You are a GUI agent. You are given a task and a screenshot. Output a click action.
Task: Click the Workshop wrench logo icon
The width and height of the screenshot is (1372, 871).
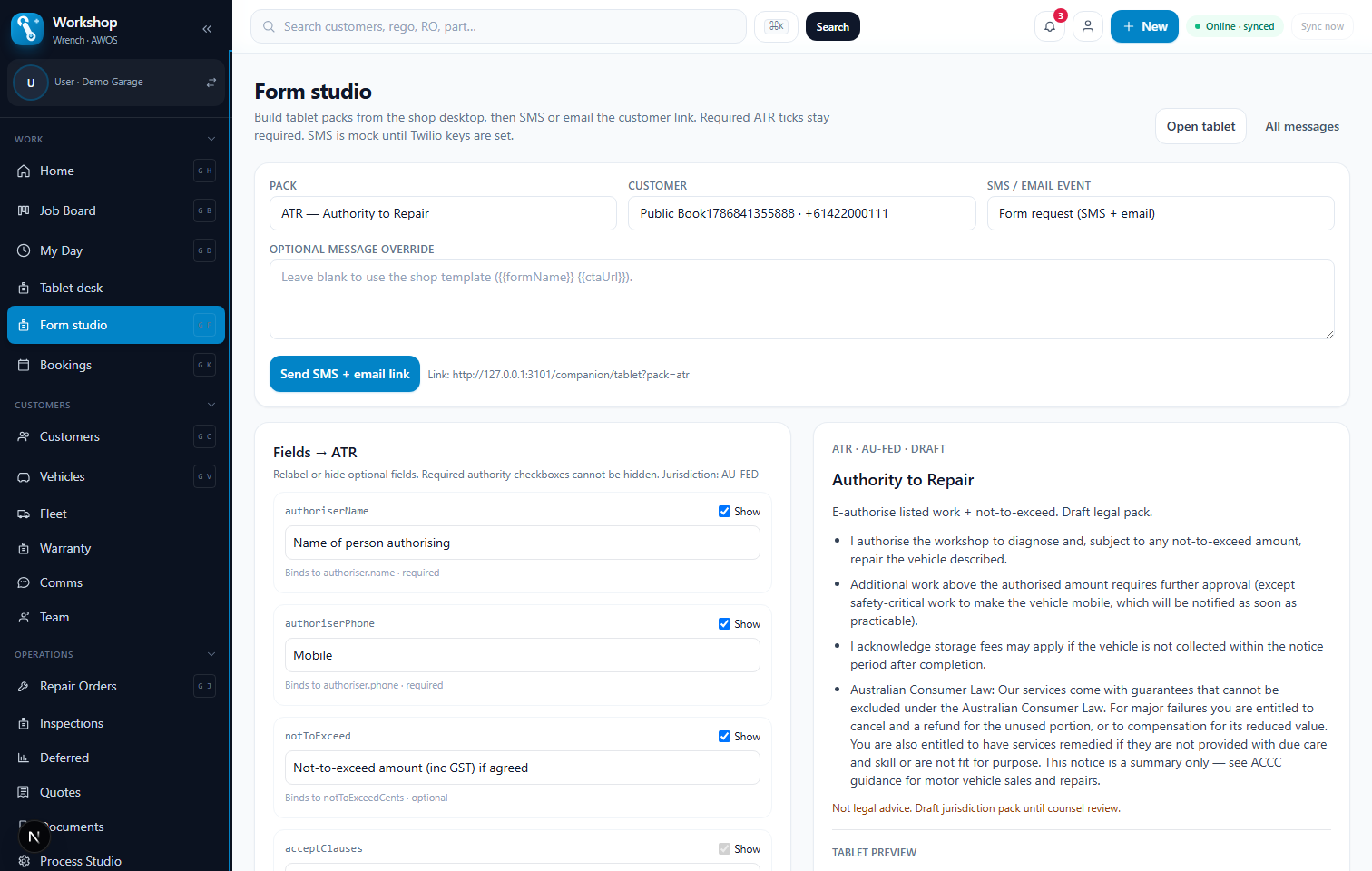click(x=27, y=29)
